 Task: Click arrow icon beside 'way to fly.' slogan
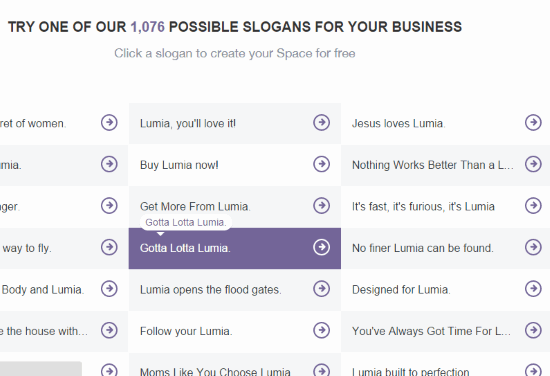[x=109, y=247]
